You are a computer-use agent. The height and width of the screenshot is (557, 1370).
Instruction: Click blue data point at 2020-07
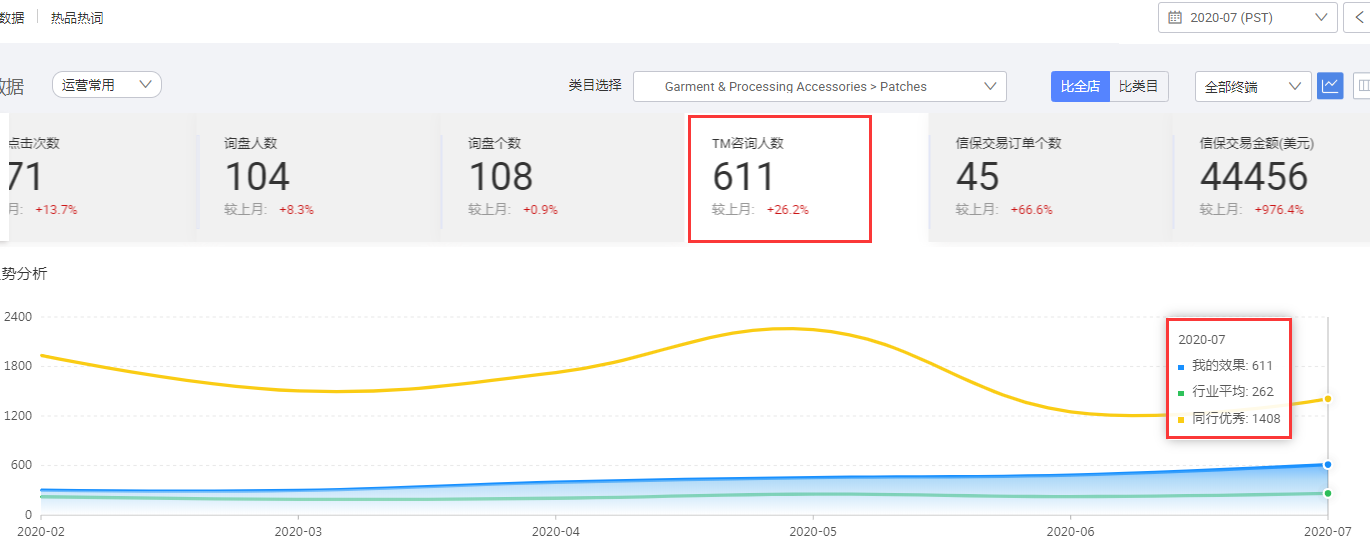1327,464
